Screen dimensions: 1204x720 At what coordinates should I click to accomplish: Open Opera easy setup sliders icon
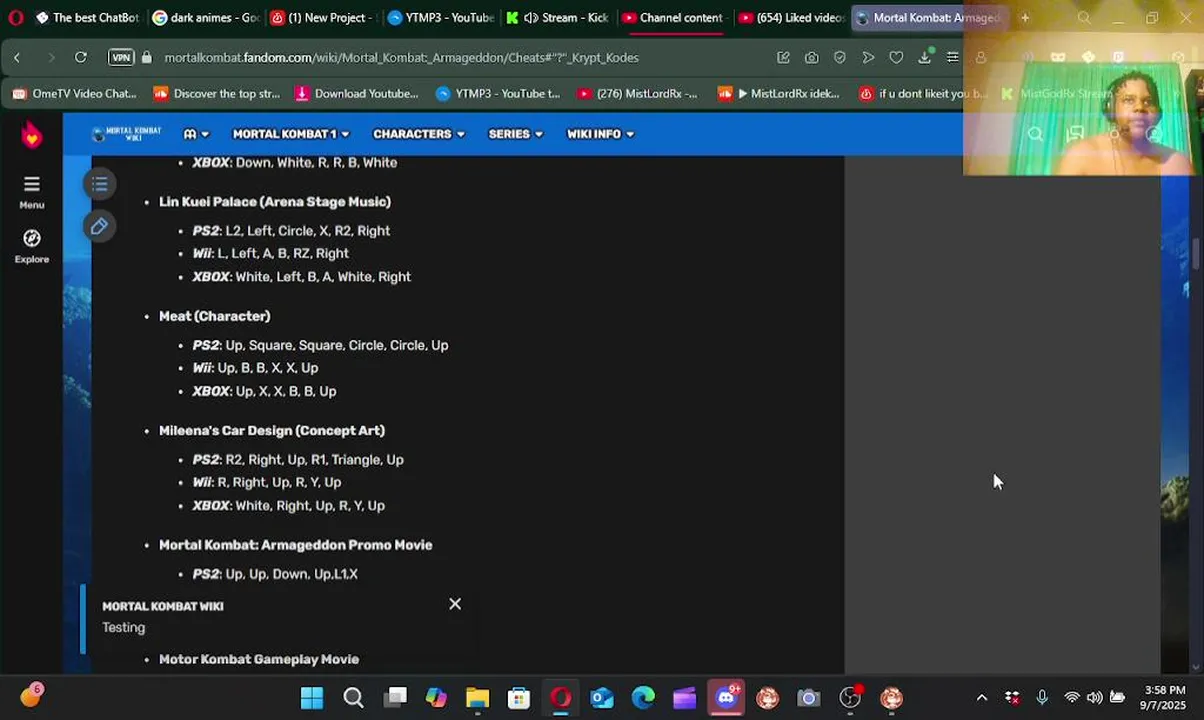(x=953, y=58)
